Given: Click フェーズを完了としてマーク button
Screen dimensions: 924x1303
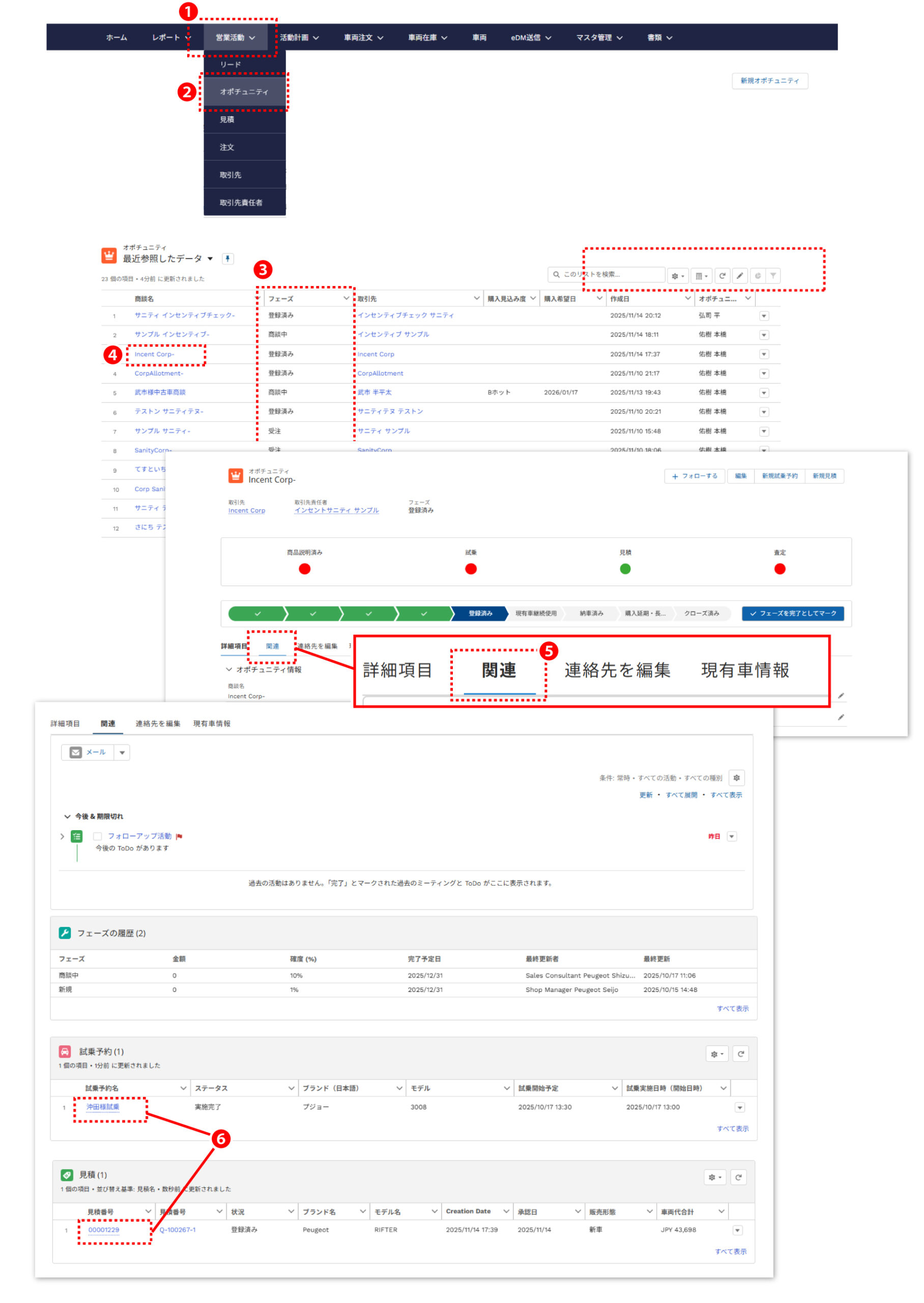Looking at the screenshot, I should 793,613.
